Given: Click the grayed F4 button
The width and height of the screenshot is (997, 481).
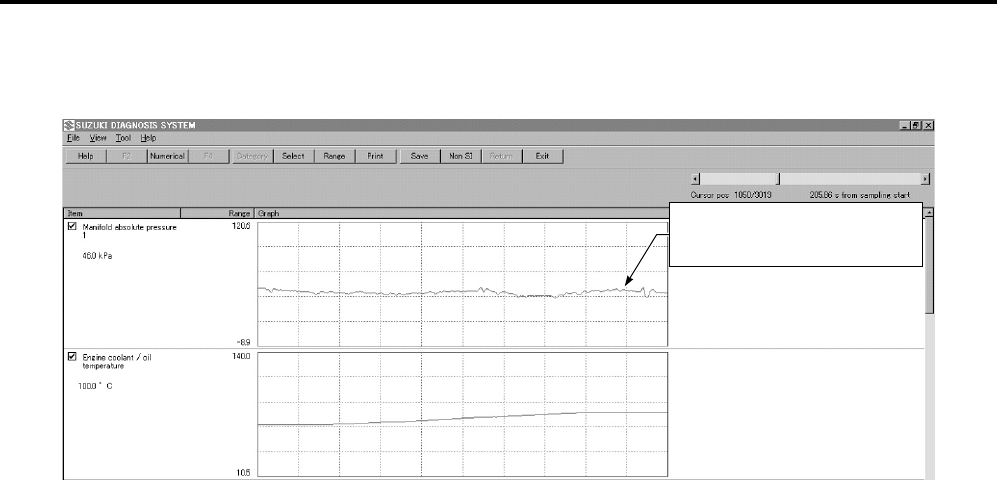Looking at the screenshot, I should [208, 157].
